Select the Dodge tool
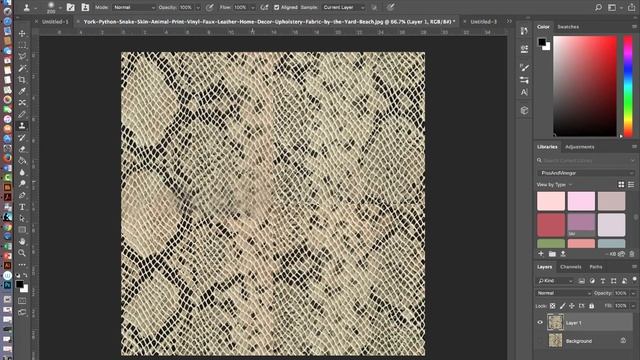 tap(22, 184)
